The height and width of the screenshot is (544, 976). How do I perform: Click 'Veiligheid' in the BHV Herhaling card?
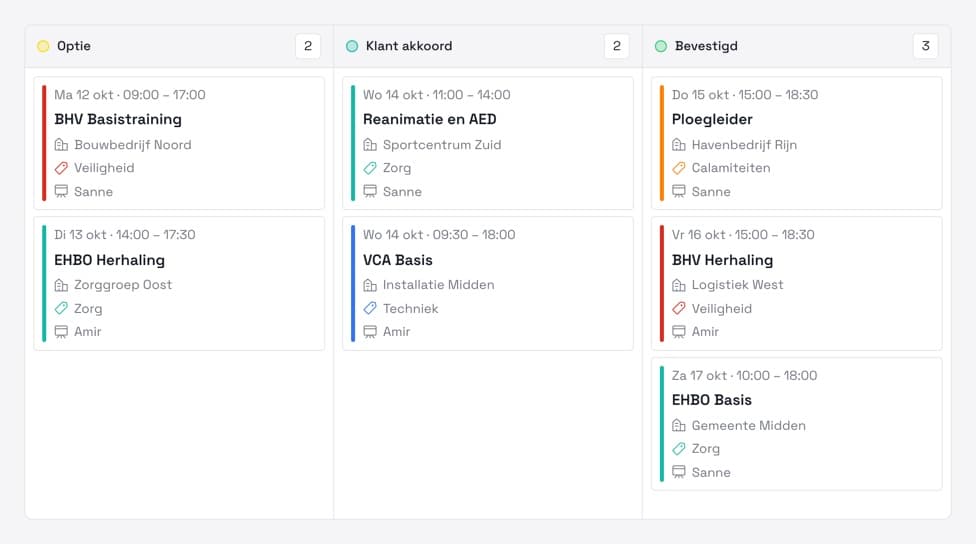point(721,309)
